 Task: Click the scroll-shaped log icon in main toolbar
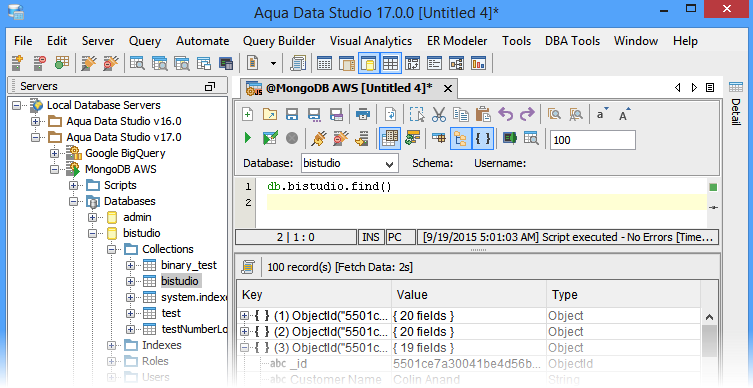[x=298, y=63]
